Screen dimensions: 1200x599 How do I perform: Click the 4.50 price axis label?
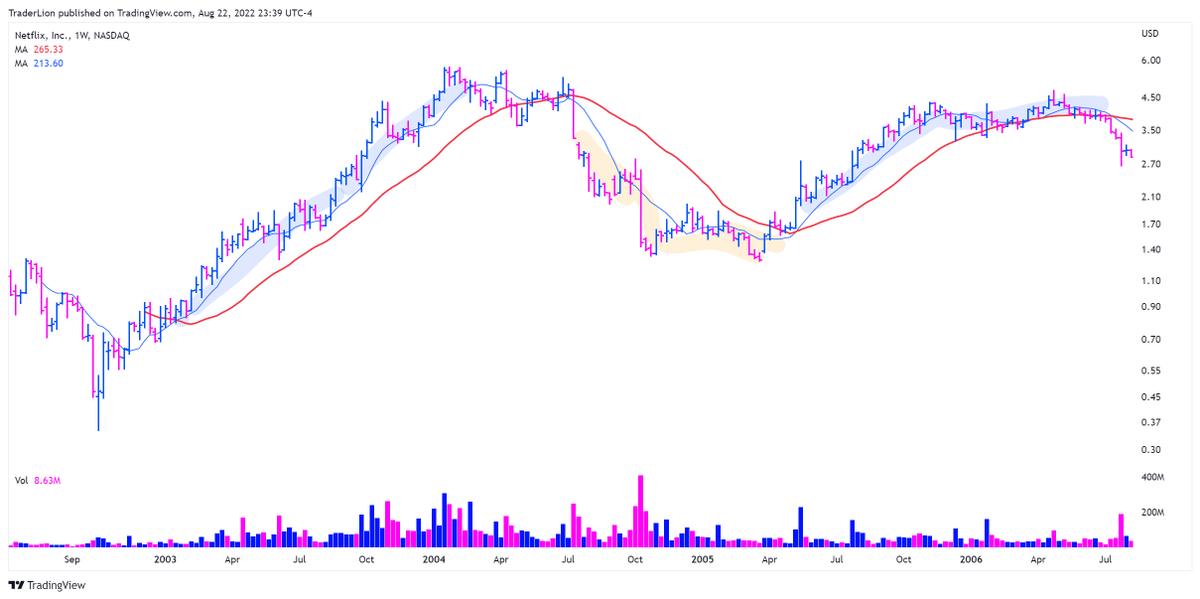coord(1150,98)
